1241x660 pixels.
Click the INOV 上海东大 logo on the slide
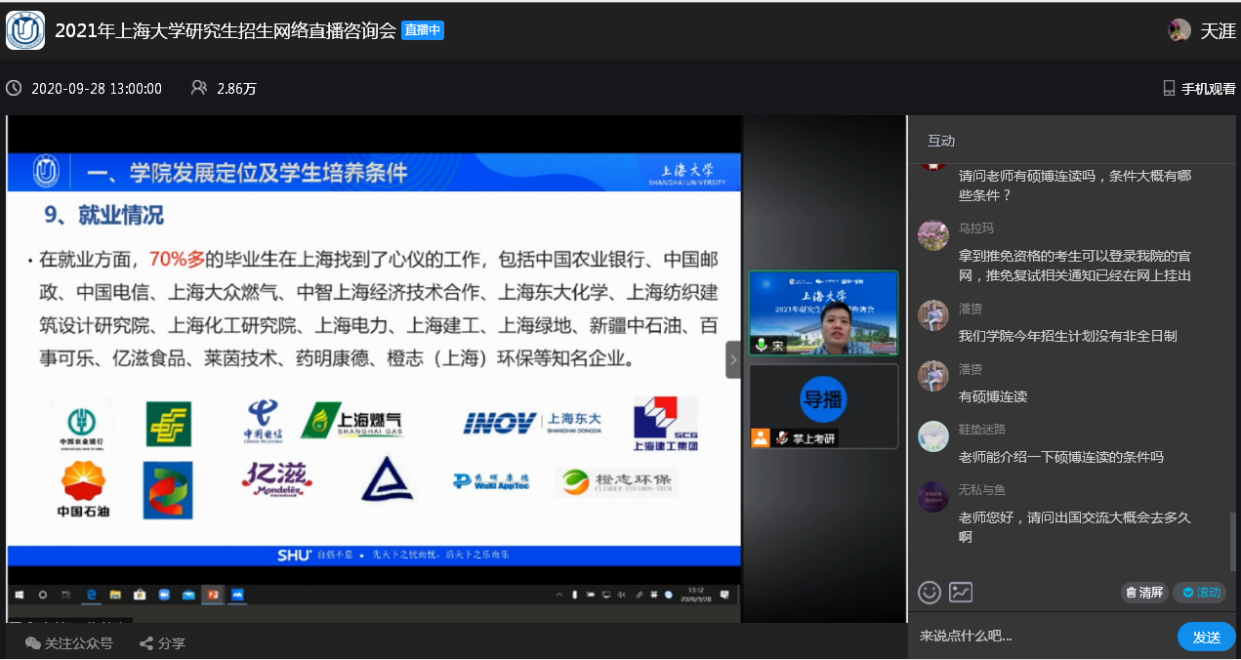click(x=532, y=422)
